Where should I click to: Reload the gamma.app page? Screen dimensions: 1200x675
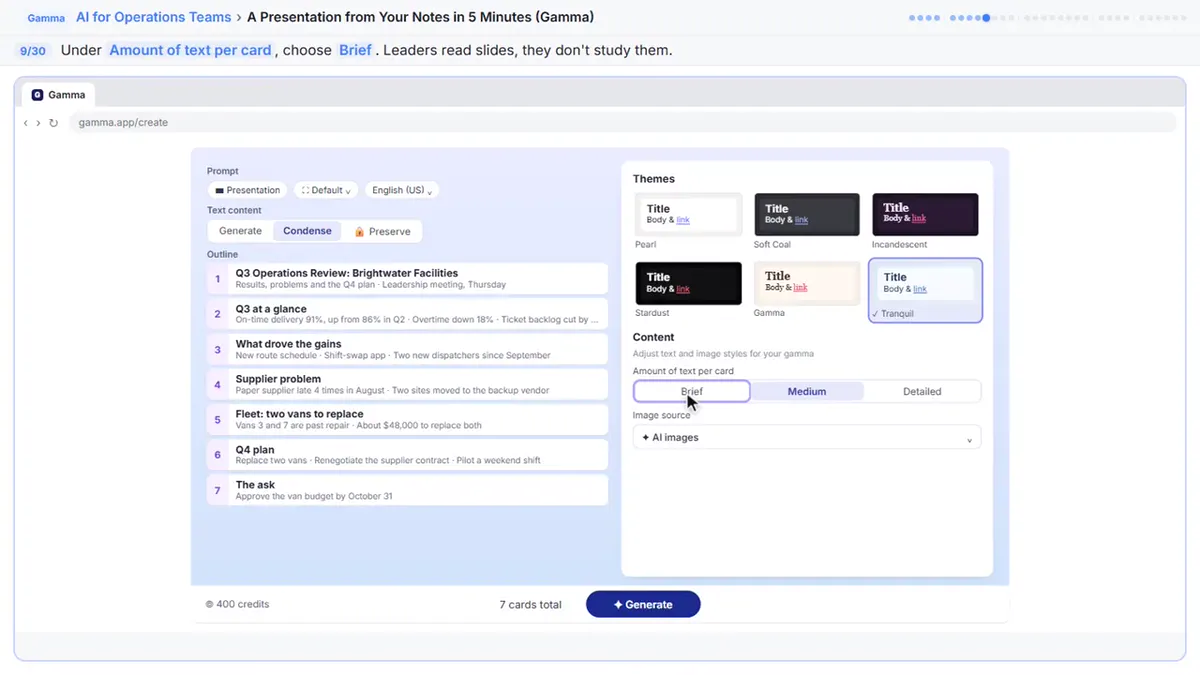pyautogui.click(x=53, y=123)
